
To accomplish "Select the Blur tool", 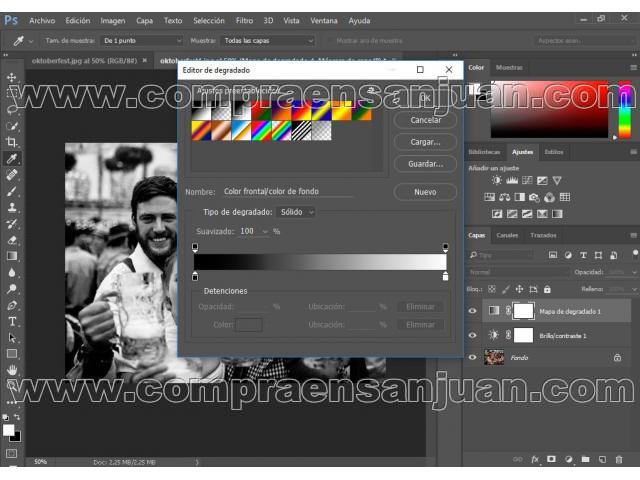I will click(11, 273).
